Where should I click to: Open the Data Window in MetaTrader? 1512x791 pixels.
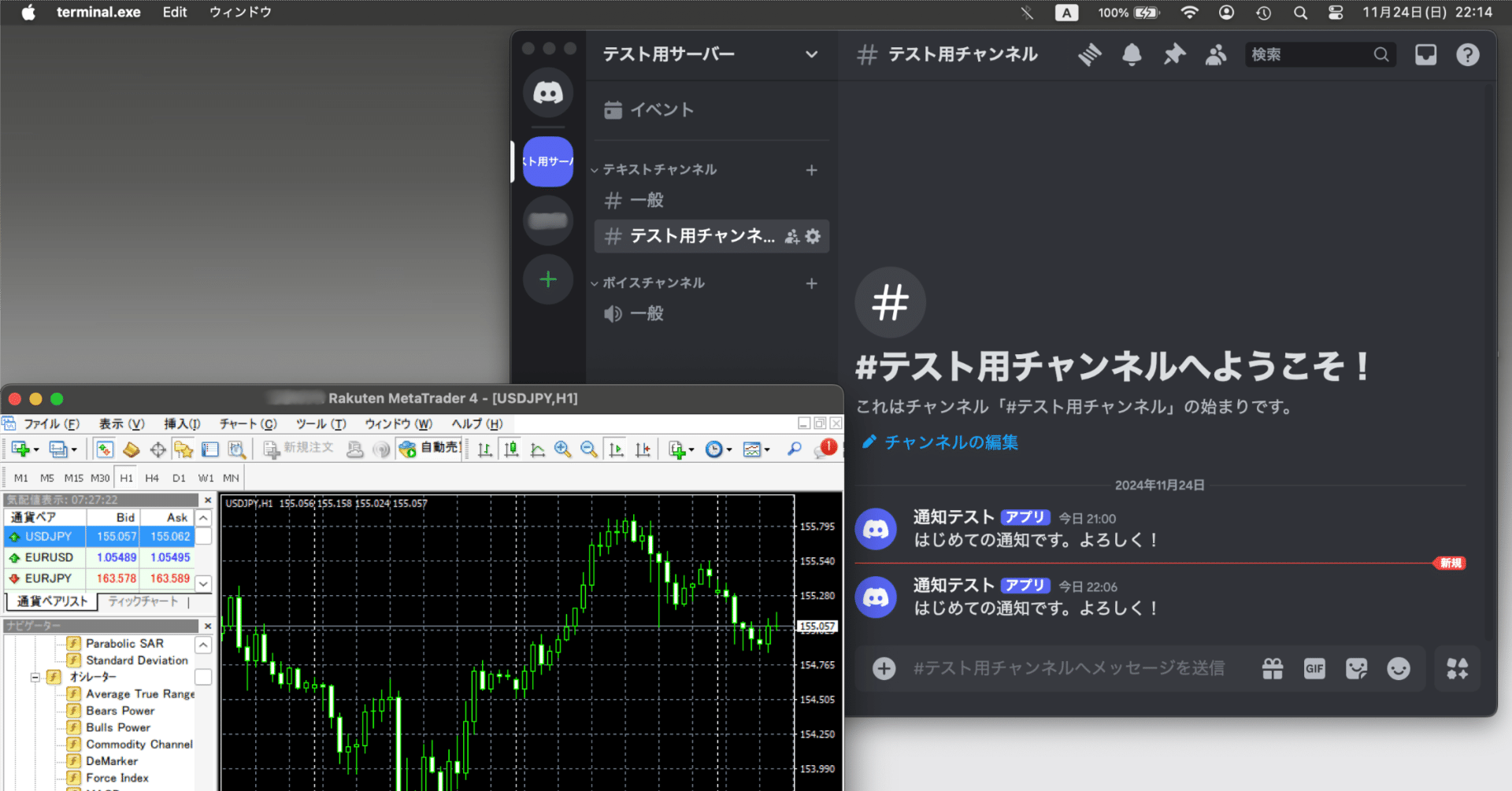209,449
